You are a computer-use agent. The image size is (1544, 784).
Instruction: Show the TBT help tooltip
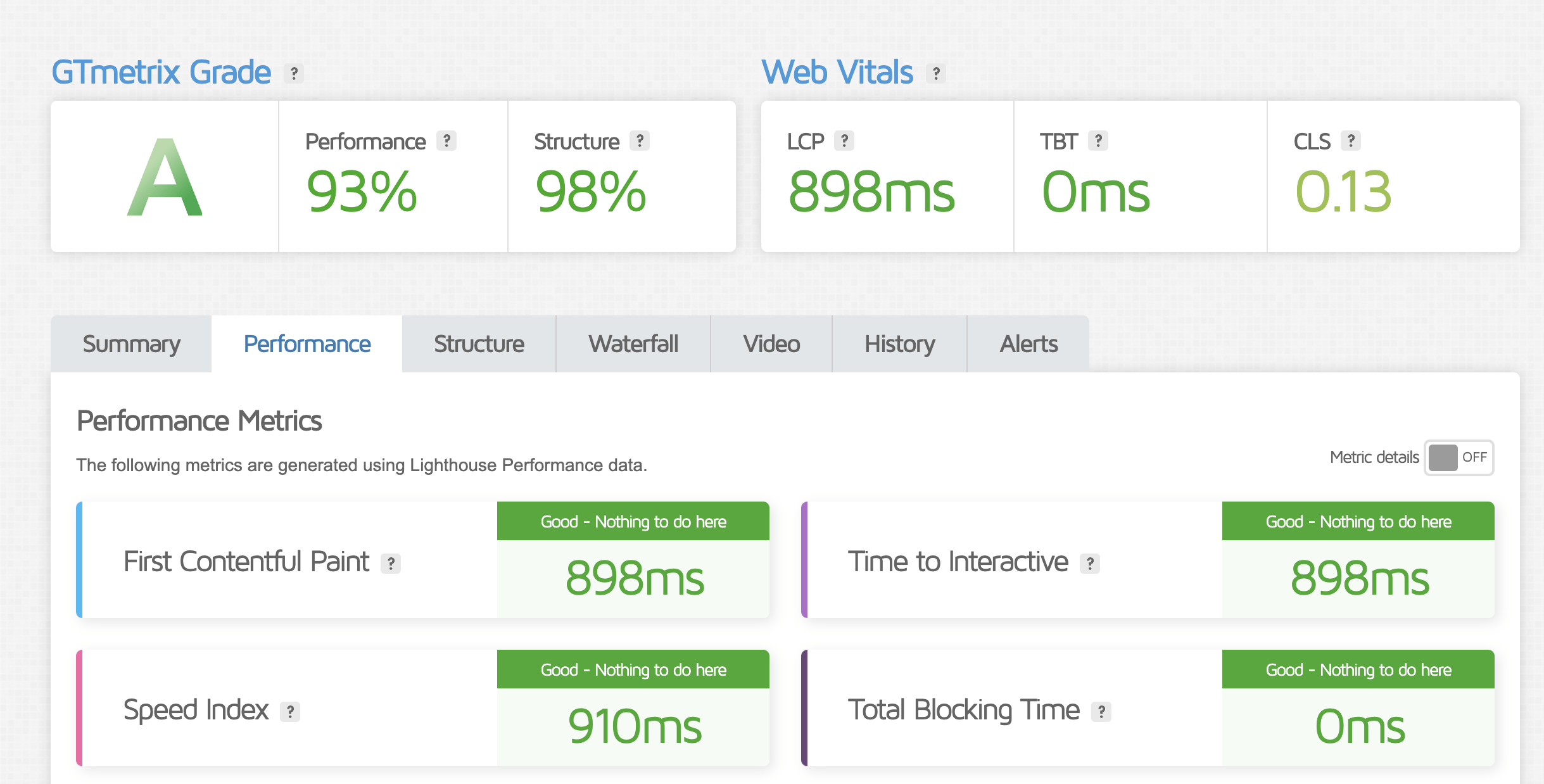click(1098, 141)
